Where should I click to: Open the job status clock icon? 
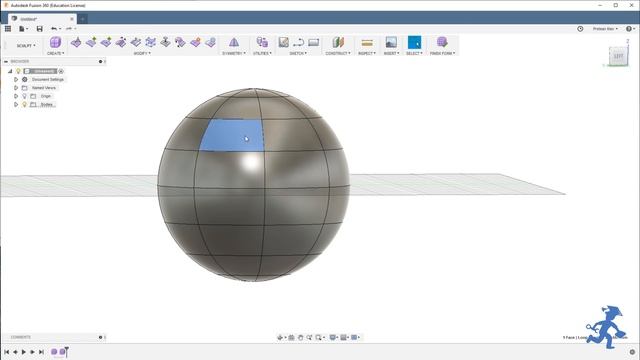pos(580,29)
